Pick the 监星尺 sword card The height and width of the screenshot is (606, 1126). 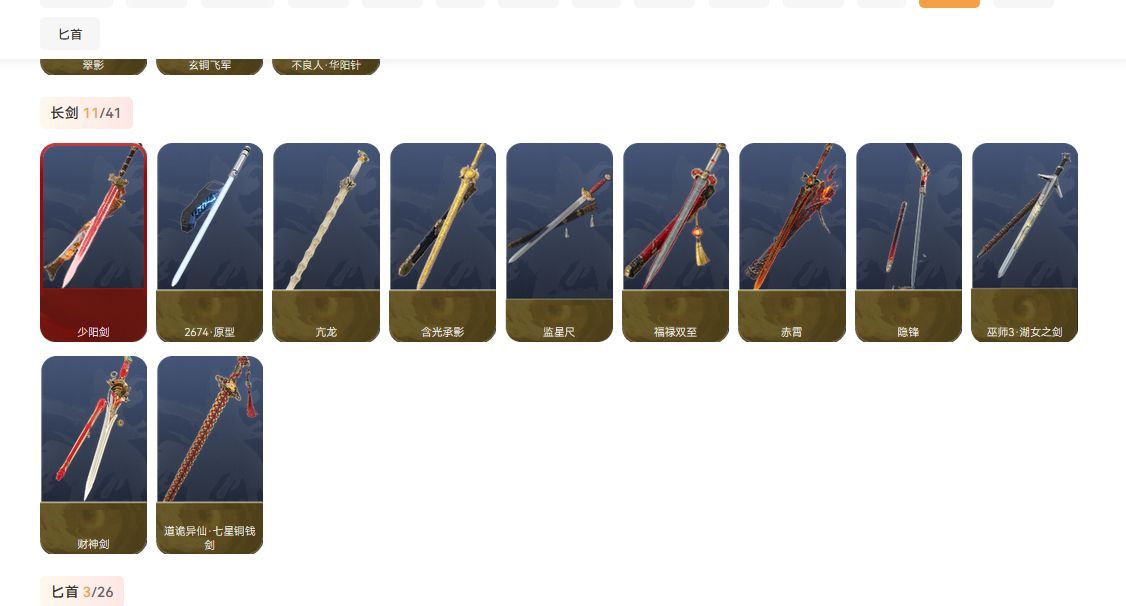[559, 242]
